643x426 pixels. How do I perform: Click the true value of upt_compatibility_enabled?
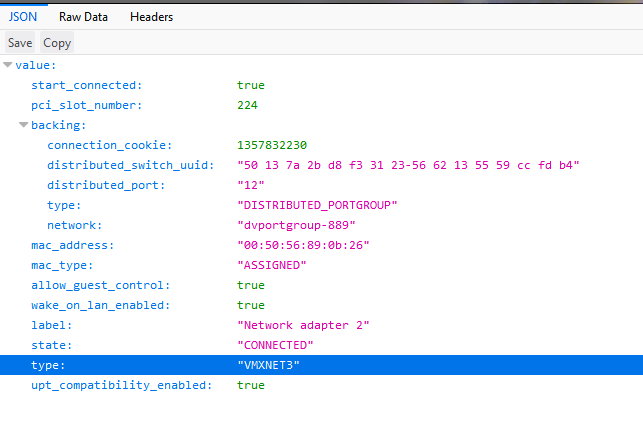pos(251,385)
